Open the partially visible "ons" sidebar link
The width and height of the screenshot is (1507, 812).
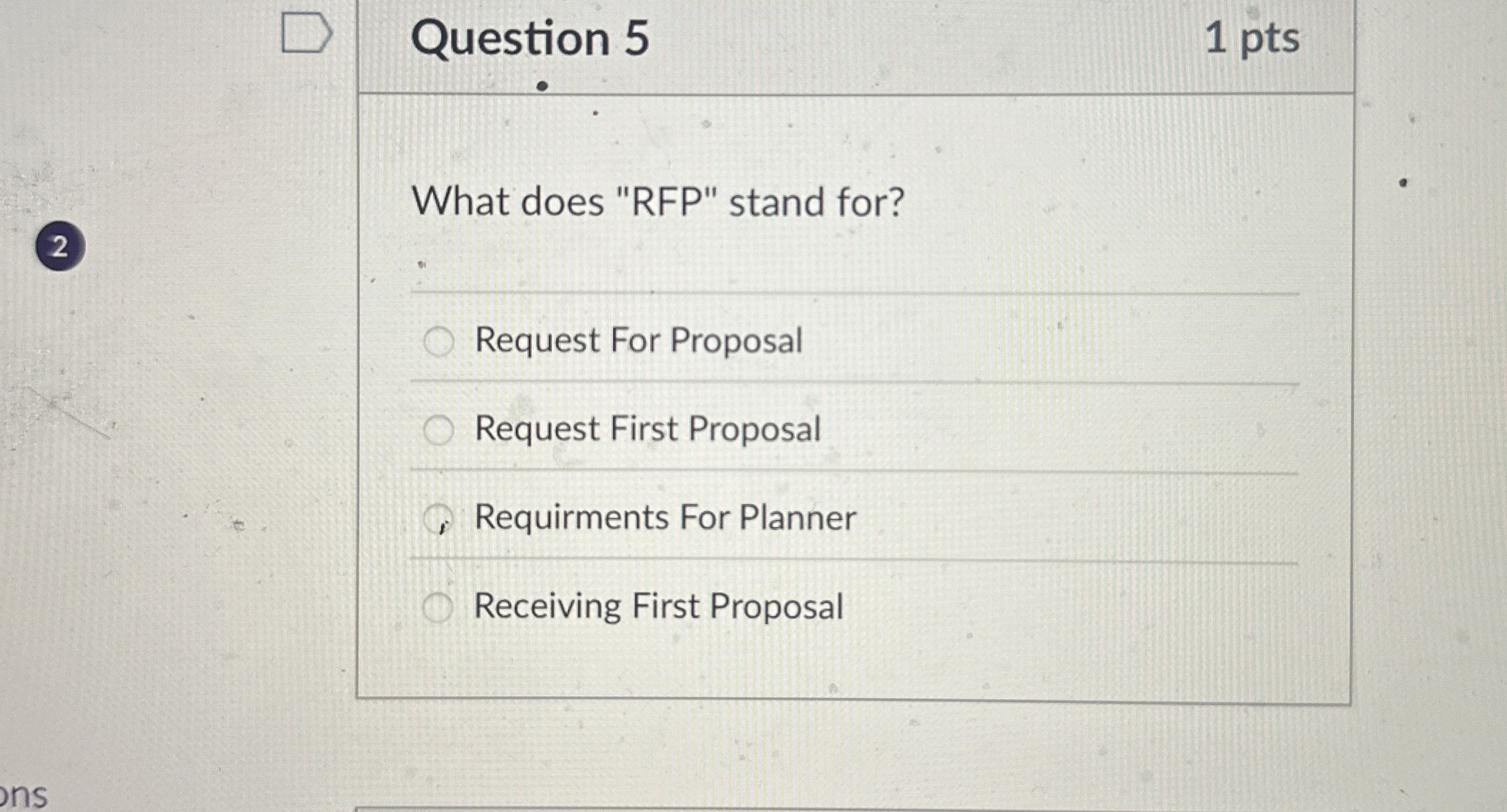(23, 795)
